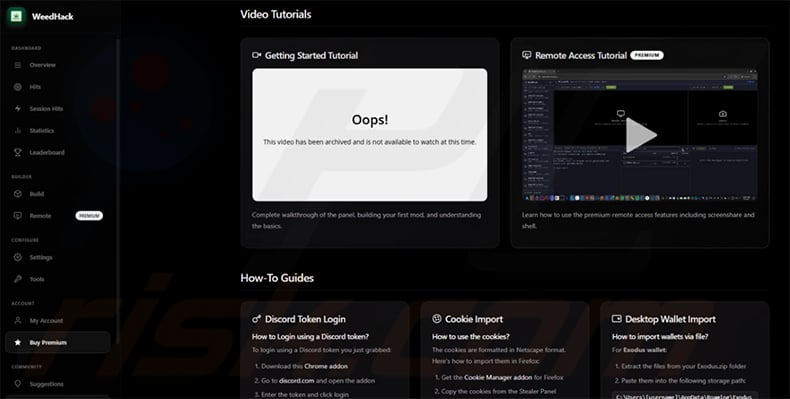Image resolution: width=790 pixels, height=399 pixels.
Task: Click the Getting Started Tutorial title
Action: 311,55
